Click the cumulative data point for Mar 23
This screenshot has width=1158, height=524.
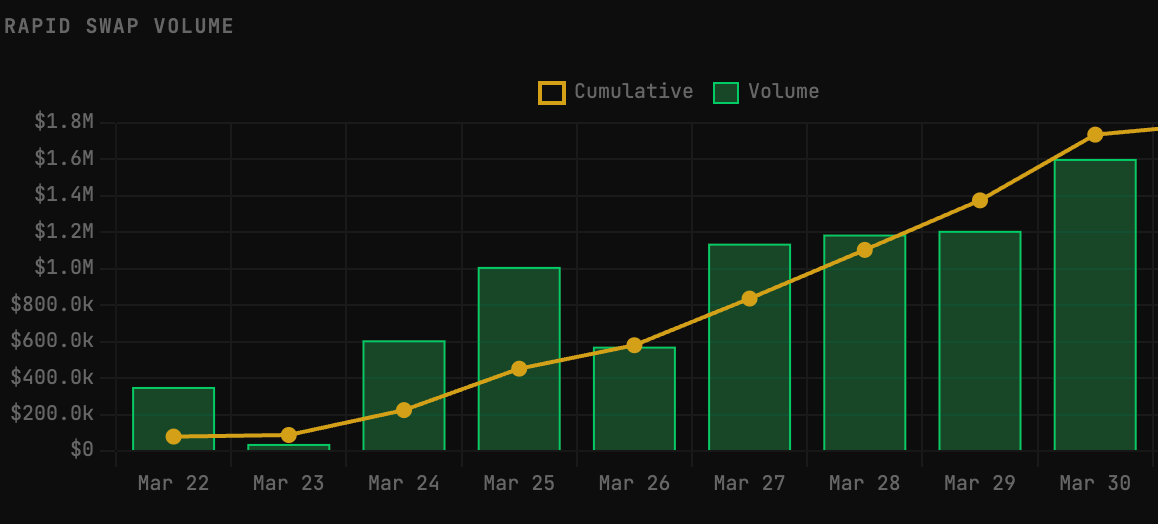click(x=289, y=435)
